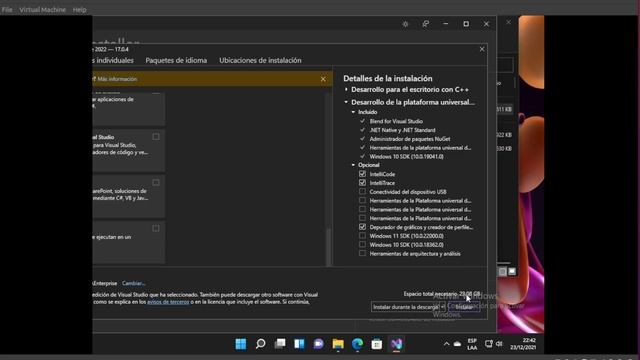Open the Widgets panel from the taskbar
Screen dimensions: 640x360
pos(299,344)
